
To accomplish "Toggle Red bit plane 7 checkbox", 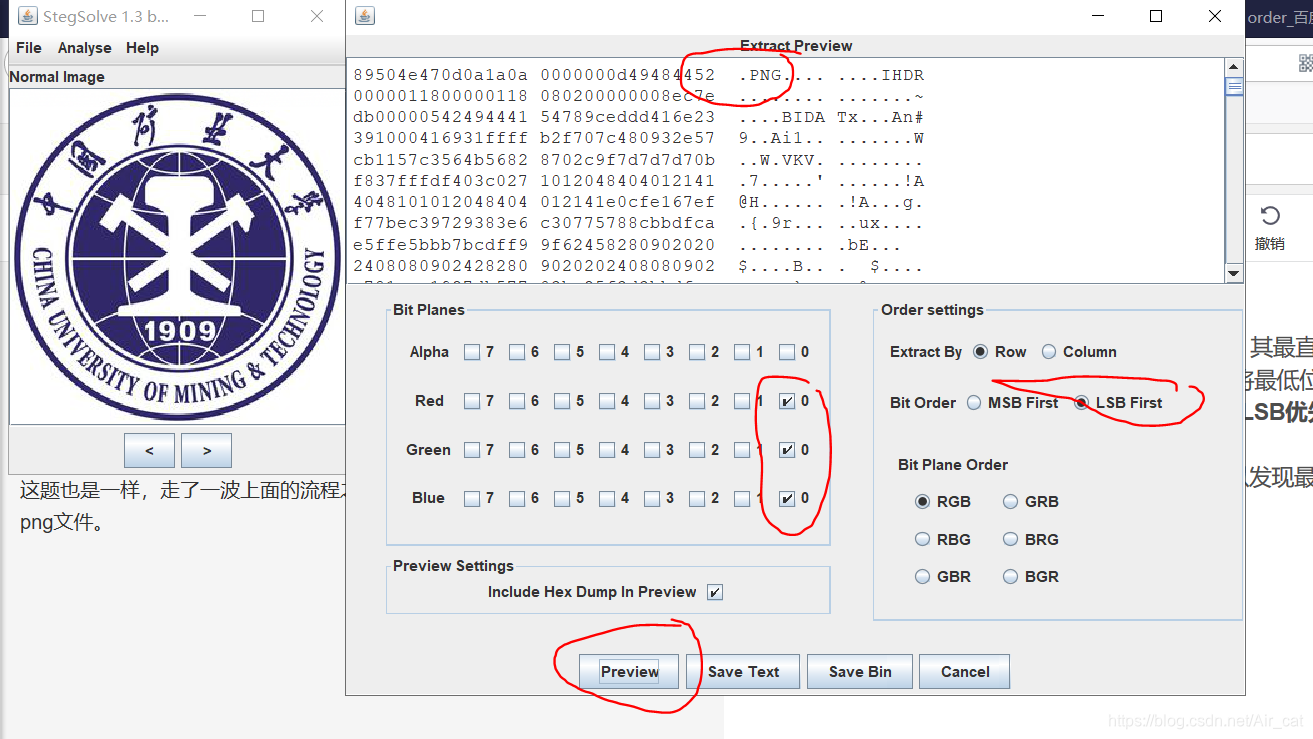I will click(472, 401).
